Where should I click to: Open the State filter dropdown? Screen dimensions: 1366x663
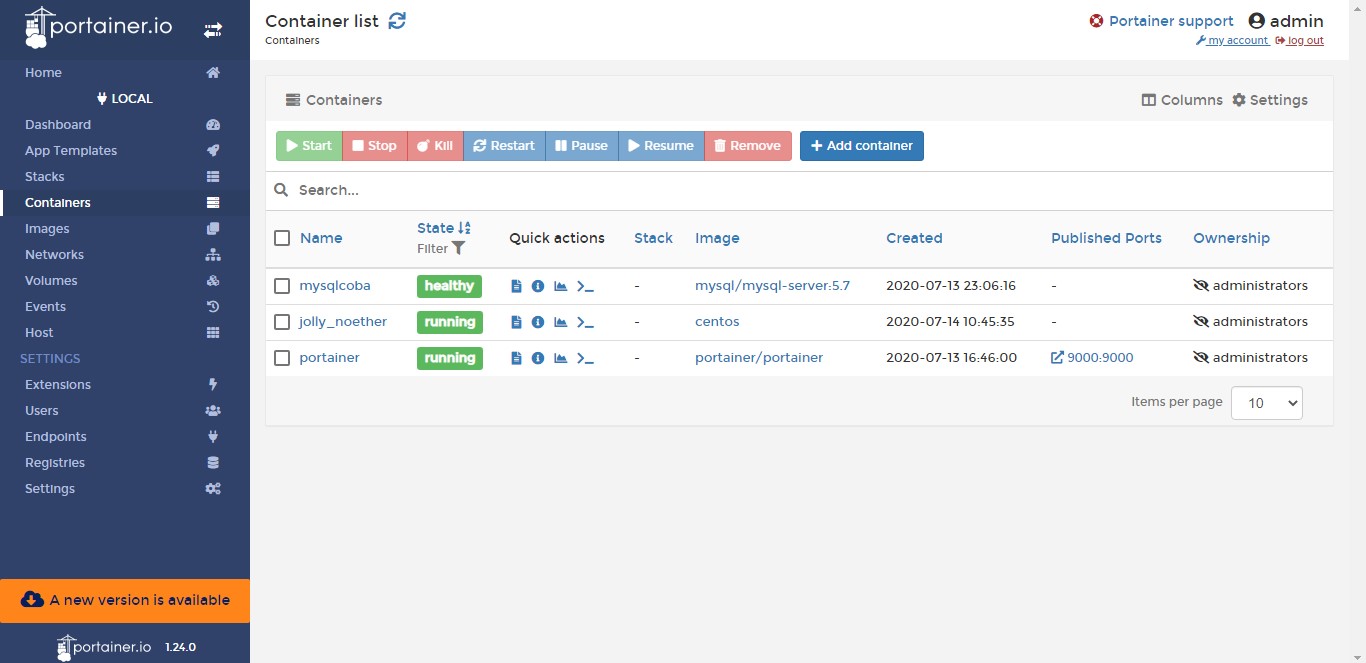441,248
